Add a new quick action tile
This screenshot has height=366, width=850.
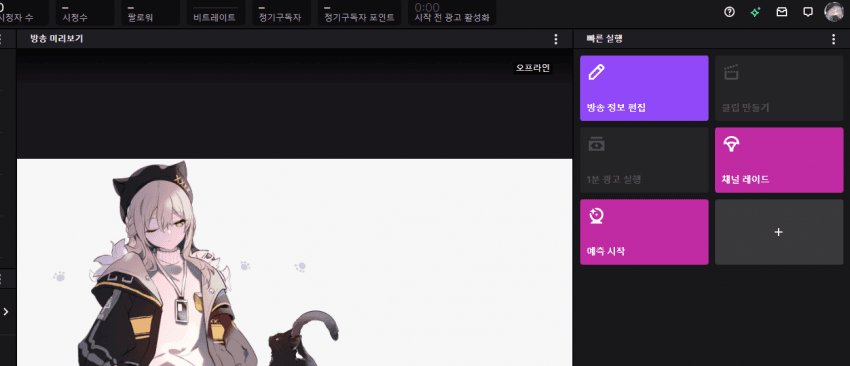coord(779,232)
